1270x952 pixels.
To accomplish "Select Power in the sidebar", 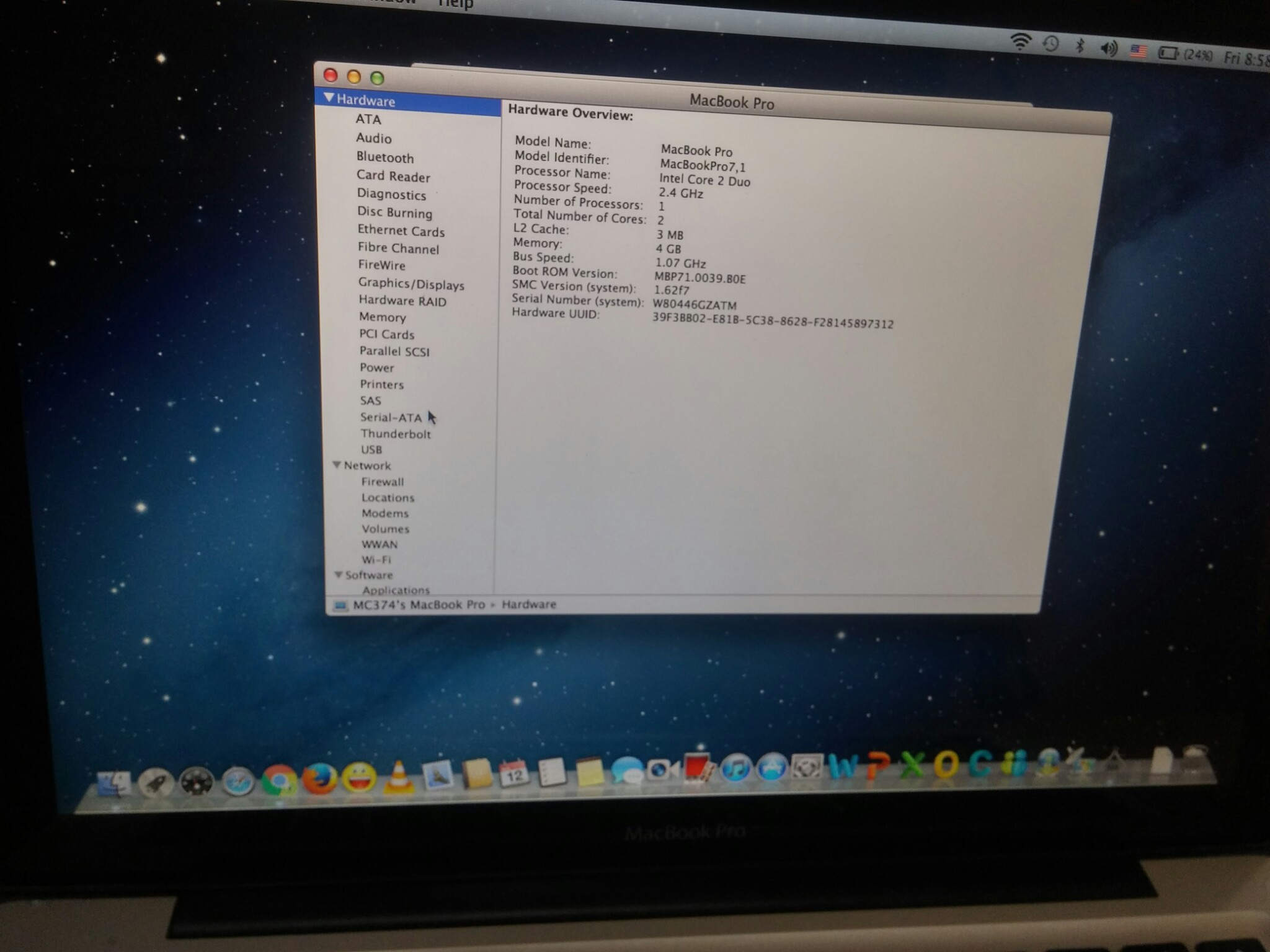I will 376,368.
